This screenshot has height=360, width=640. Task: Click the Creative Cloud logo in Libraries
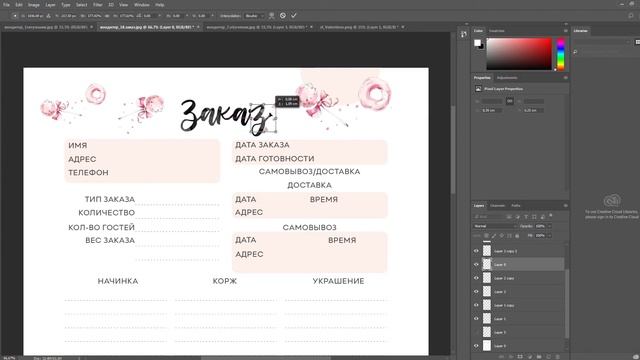612,201
